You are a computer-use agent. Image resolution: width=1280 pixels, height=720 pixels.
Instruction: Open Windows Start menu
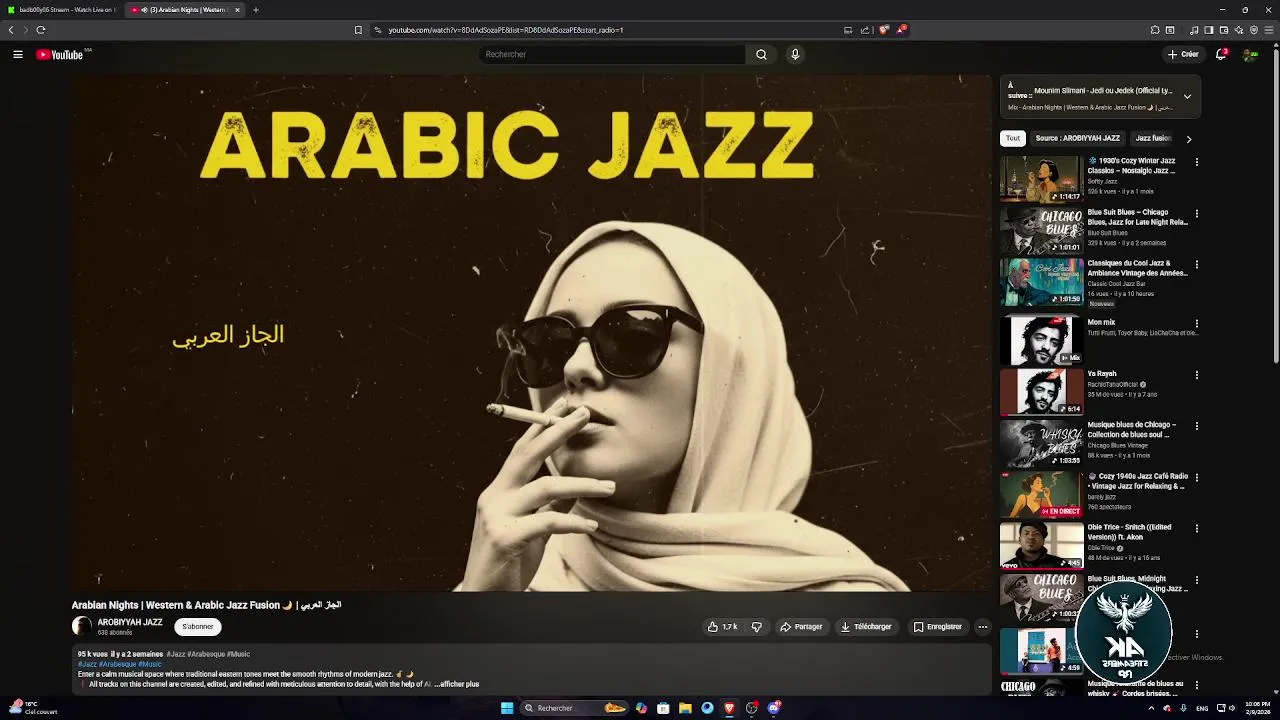point(507,708)
